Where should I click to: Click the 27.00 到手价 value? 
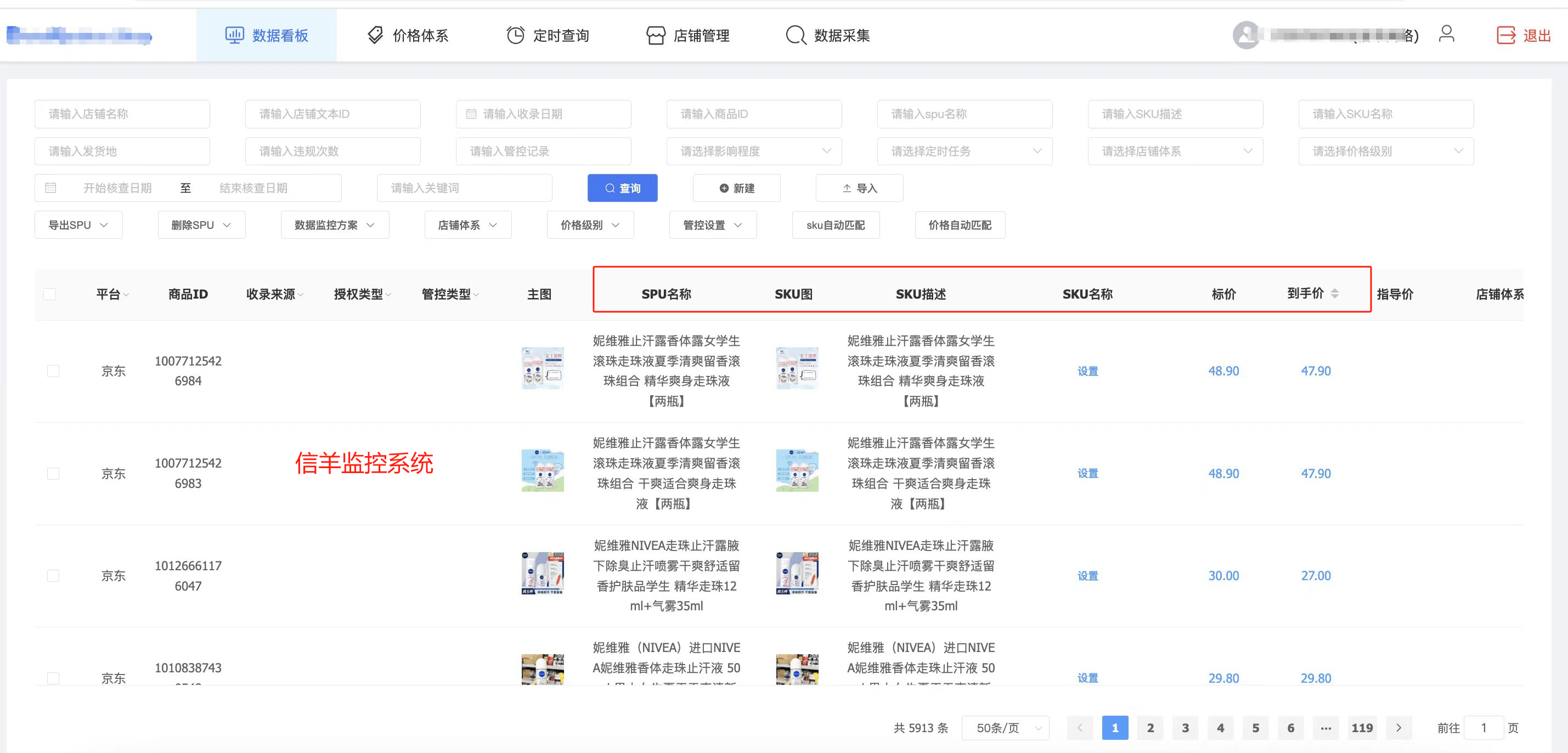click(1316, 575)
